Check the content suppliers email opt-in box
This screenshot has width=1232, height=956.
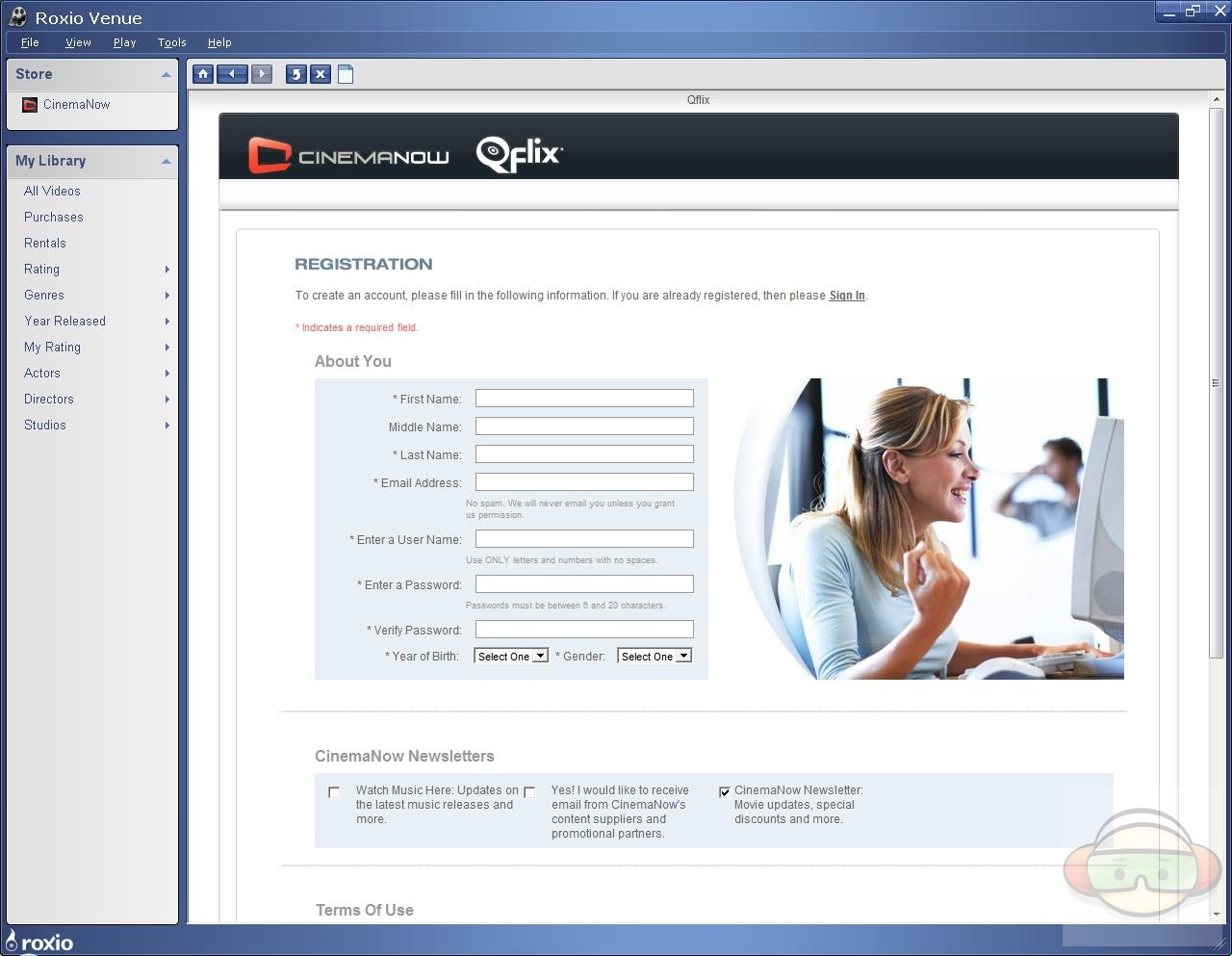point(529,792)
